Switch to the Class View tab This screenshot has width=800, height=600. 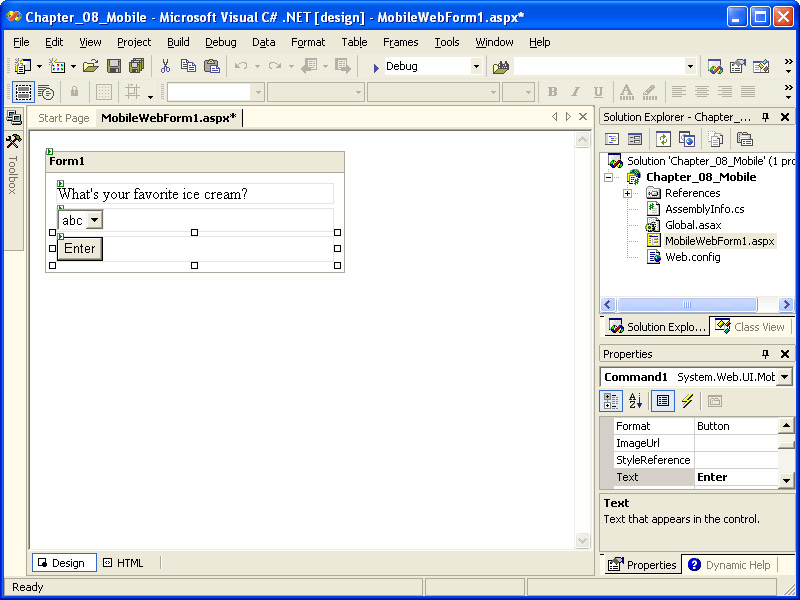pos(750,326)
